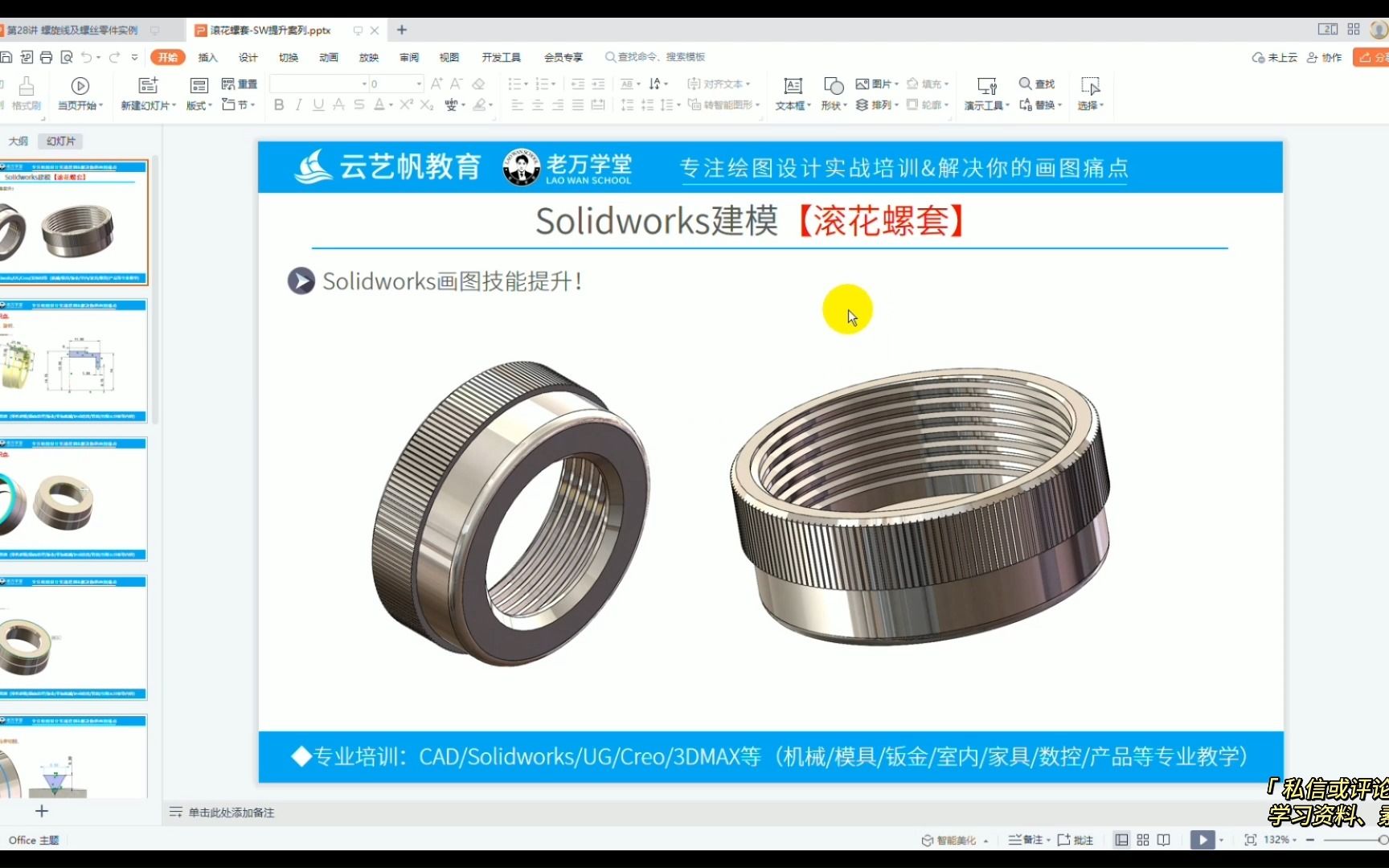
Task: Click the new slide (新建幻灯片) icon
Action: (148, 86)
